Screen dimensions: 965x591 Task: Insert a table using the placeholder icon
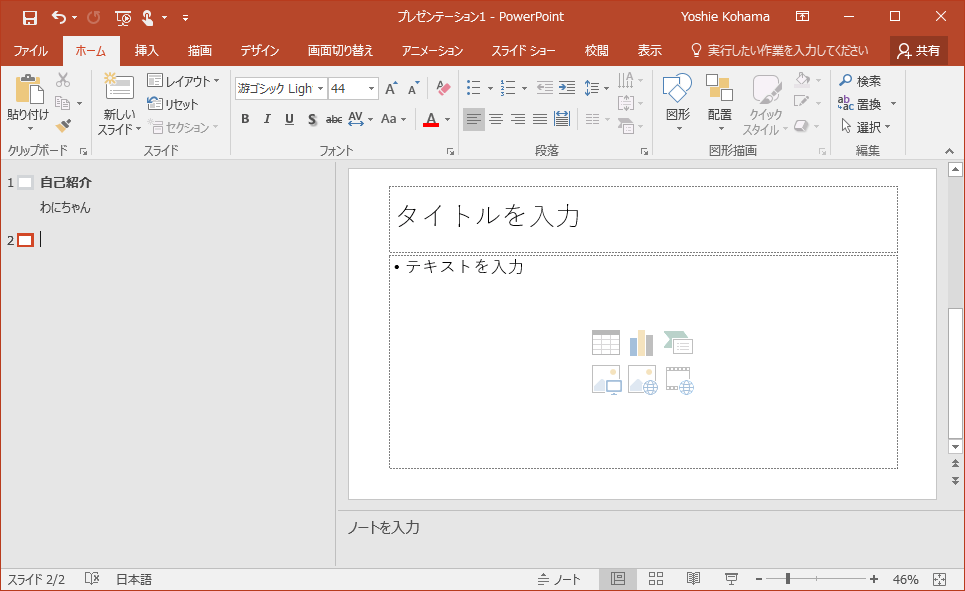pyautogui.click(x=606, y=343)
